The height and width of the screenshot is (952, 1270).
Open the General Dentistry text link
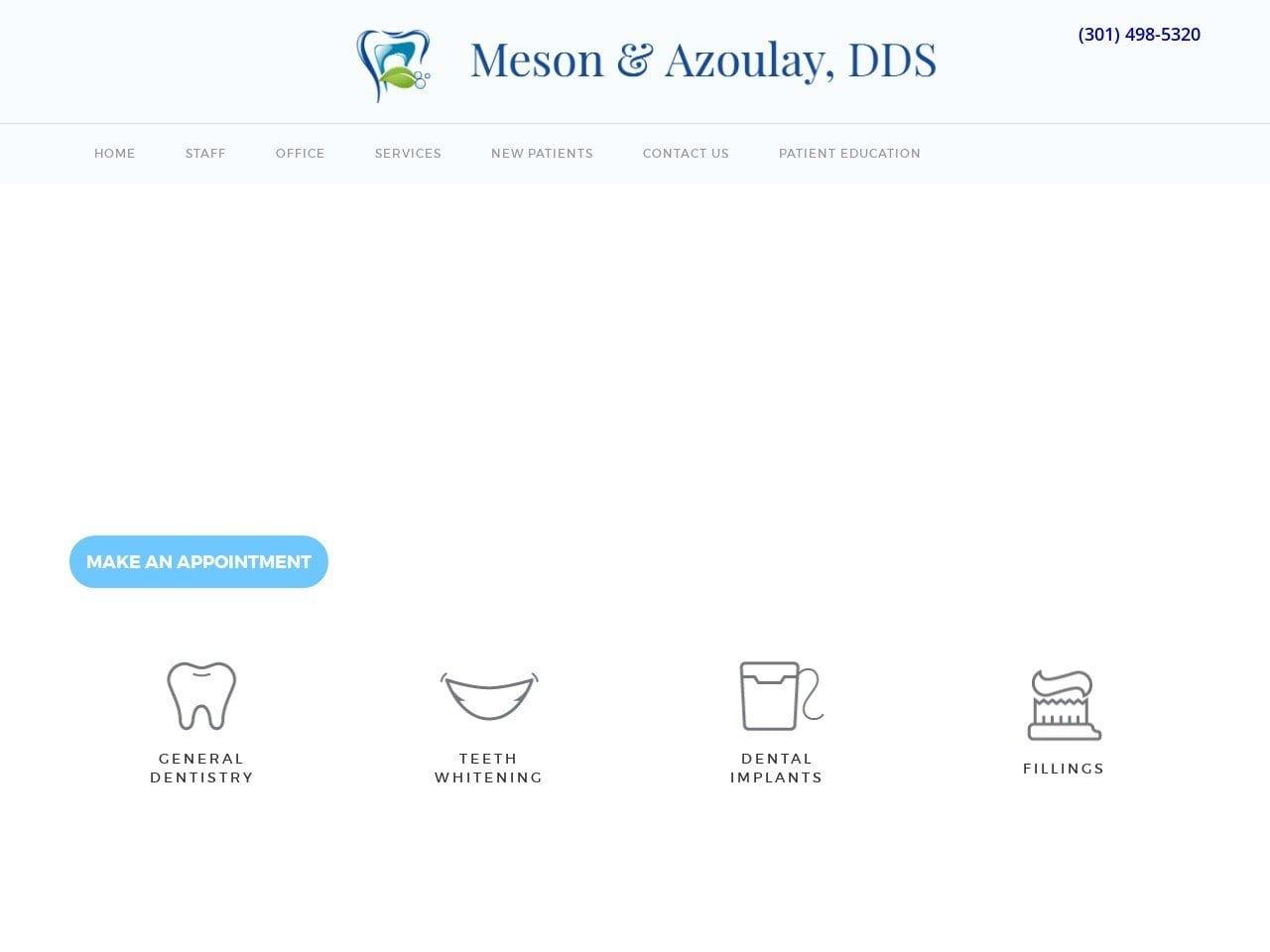pos(201,769)
